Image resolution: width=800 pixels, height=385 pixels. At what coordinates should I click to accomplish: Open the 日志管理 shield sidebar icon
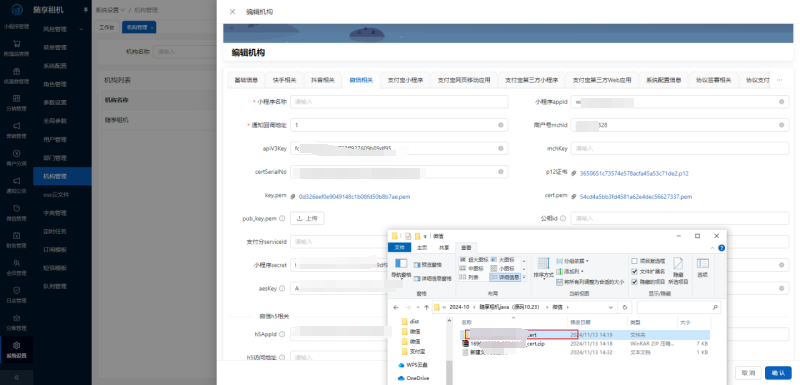point(16,290)
